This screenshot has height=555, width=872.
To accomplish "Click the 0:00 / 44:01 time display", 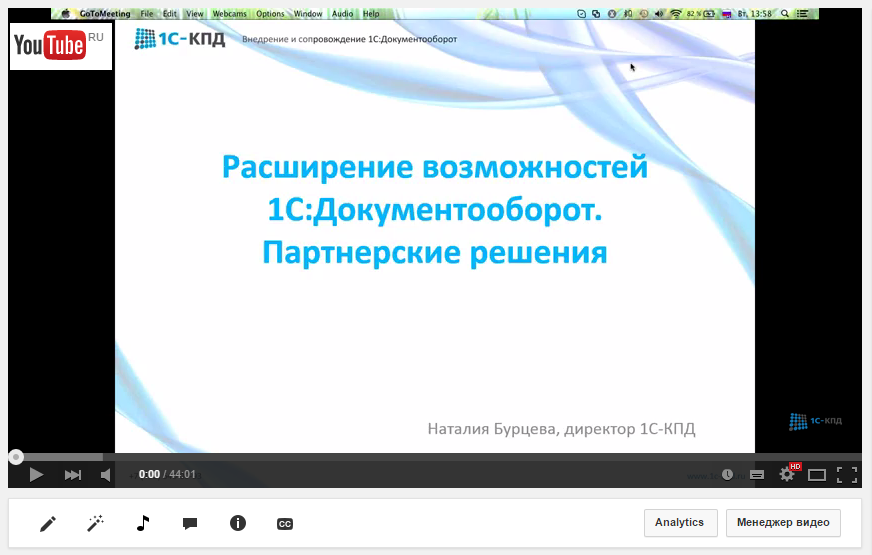I will (x=167, y=474).
